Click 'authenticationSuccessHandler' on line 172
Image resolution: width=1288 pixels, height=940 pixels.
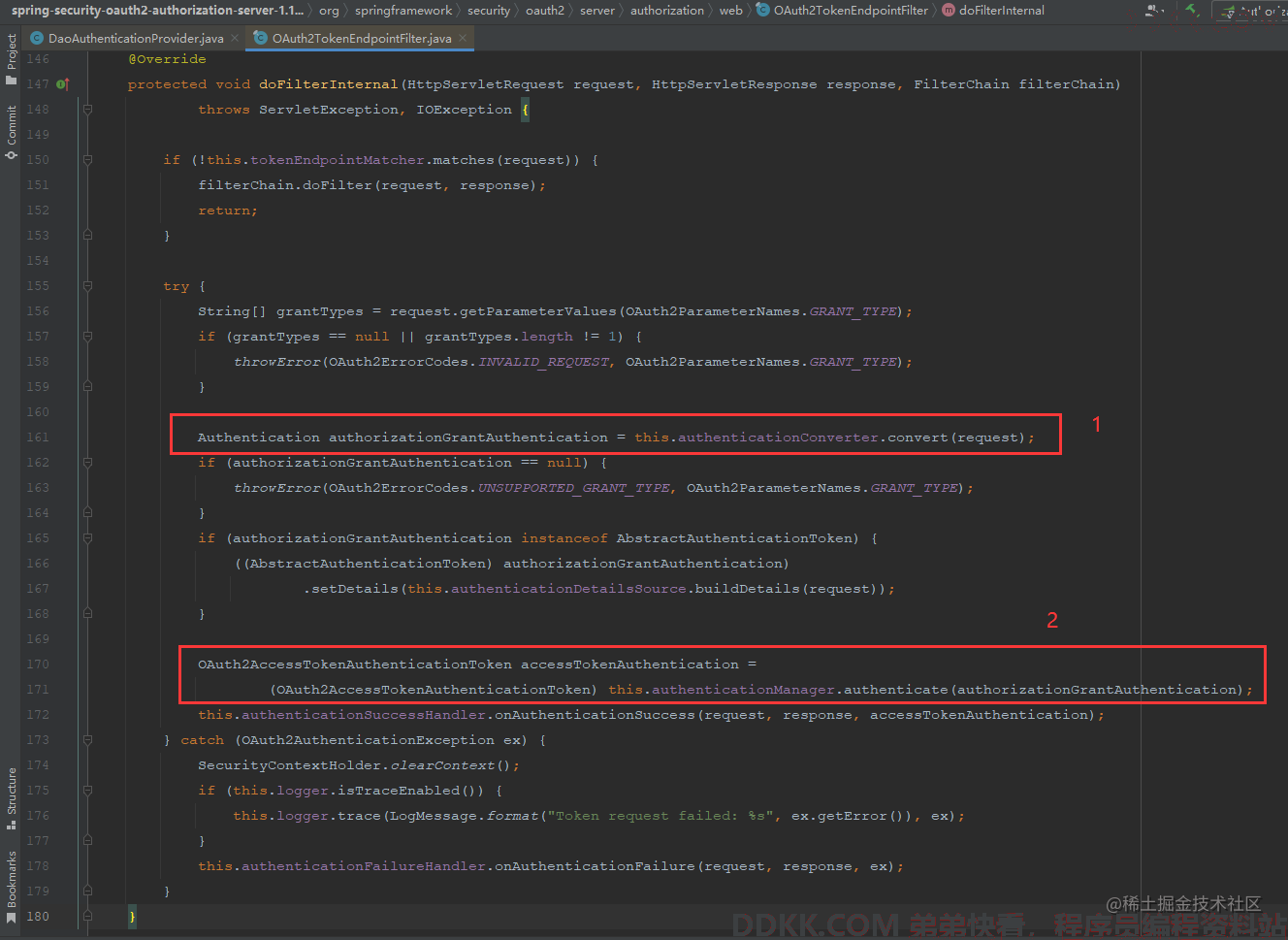pyautogui.click(x=364, y=715)
